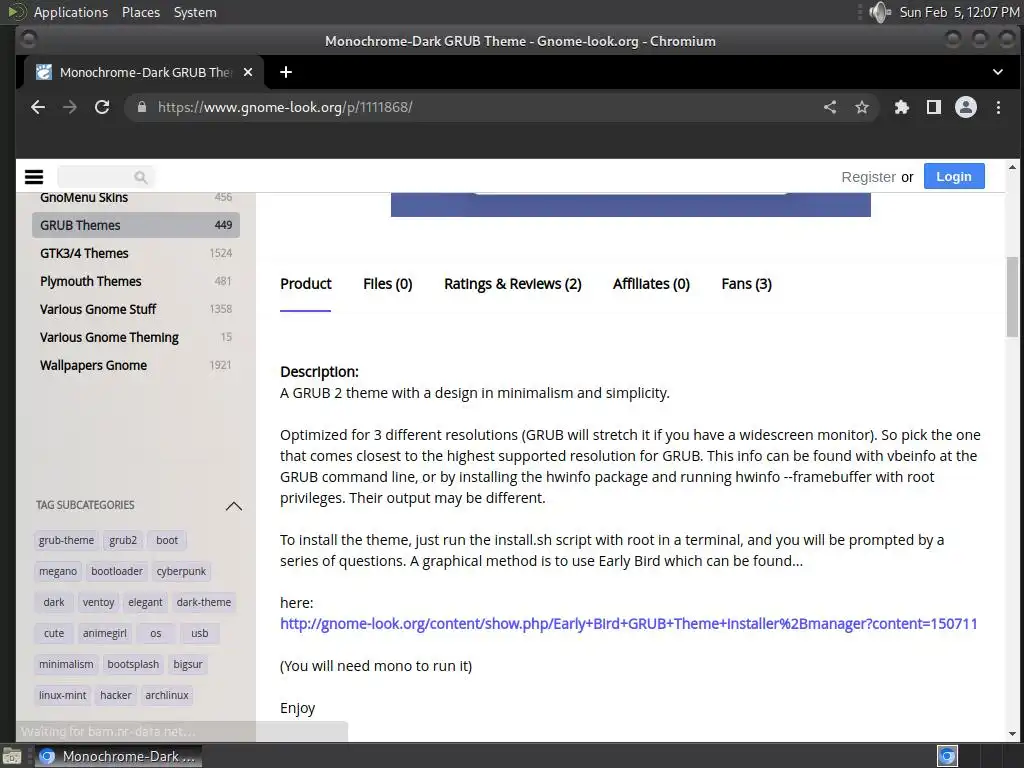Open a new browser tab
The height and width of the screenshot is (768, 1024).
pos(286,72)
